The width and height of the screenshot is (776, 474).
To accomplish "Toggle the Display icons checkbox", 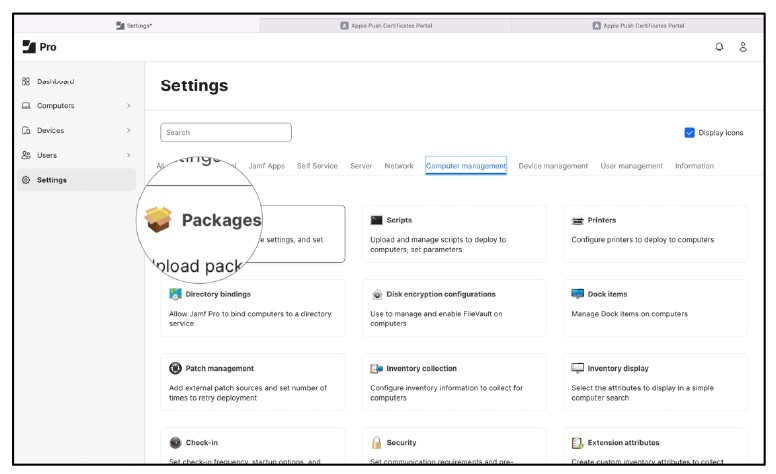I will (x=689, y=133).
